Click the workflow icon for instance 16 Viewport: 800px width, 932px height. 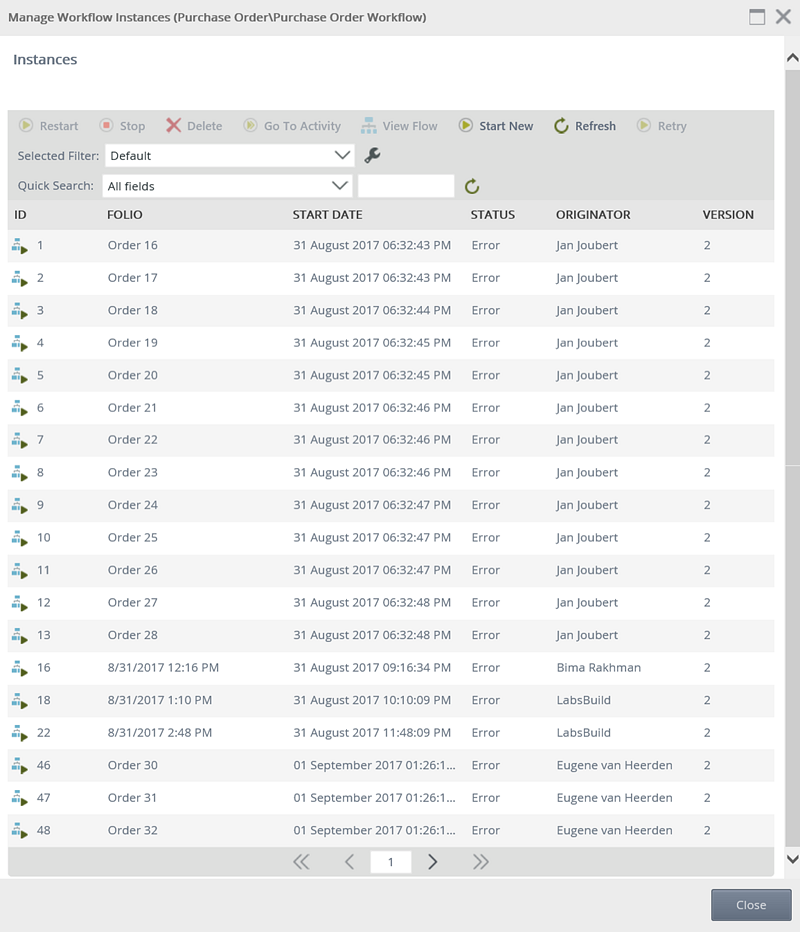click(x=19, y=668)
